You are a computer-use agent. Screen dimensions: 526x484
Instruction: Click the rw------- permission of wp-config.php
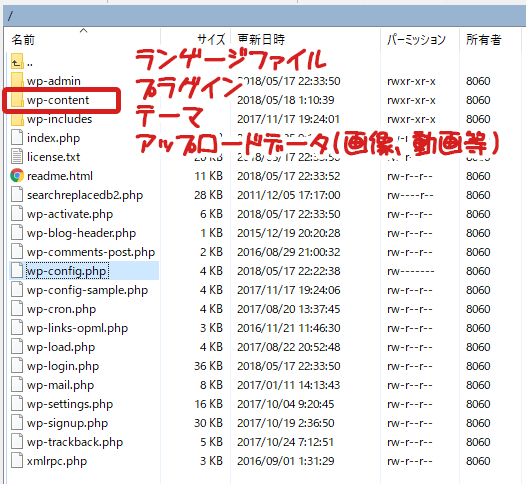(x=411, y=271)
